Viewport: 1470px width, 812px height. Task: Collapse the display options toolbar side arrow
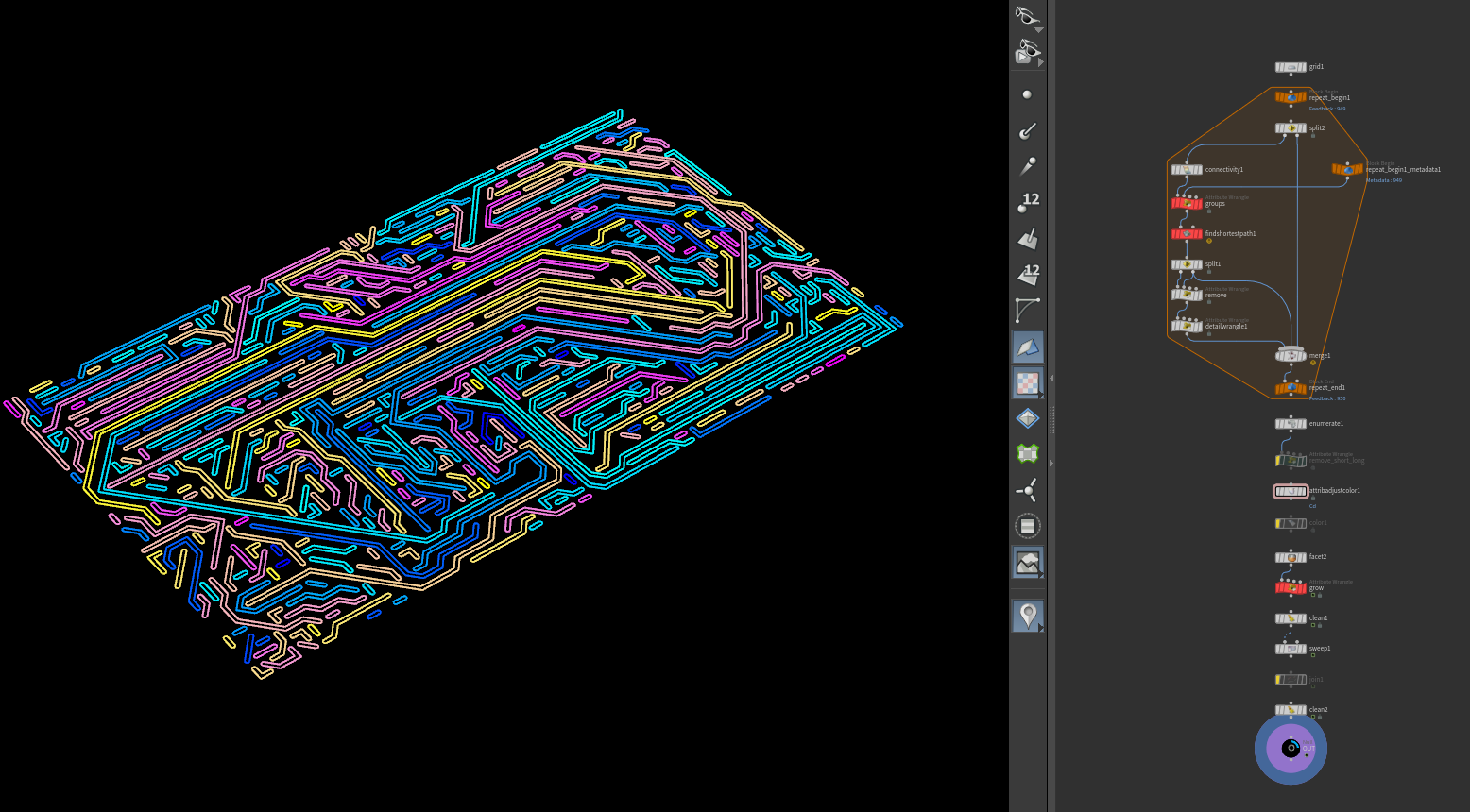click(1051, 379)
